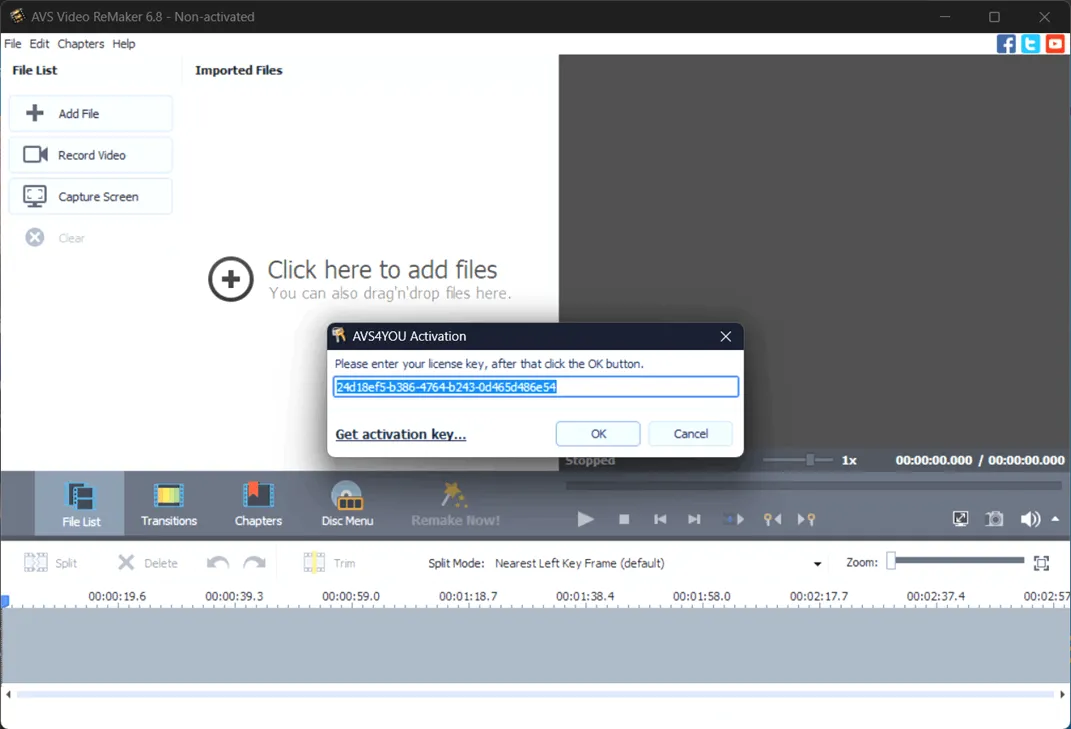Image resolution: width=1071 pixels, height=729 pixels.
Task: Mute the preview audio
Action: [1028, 518]
